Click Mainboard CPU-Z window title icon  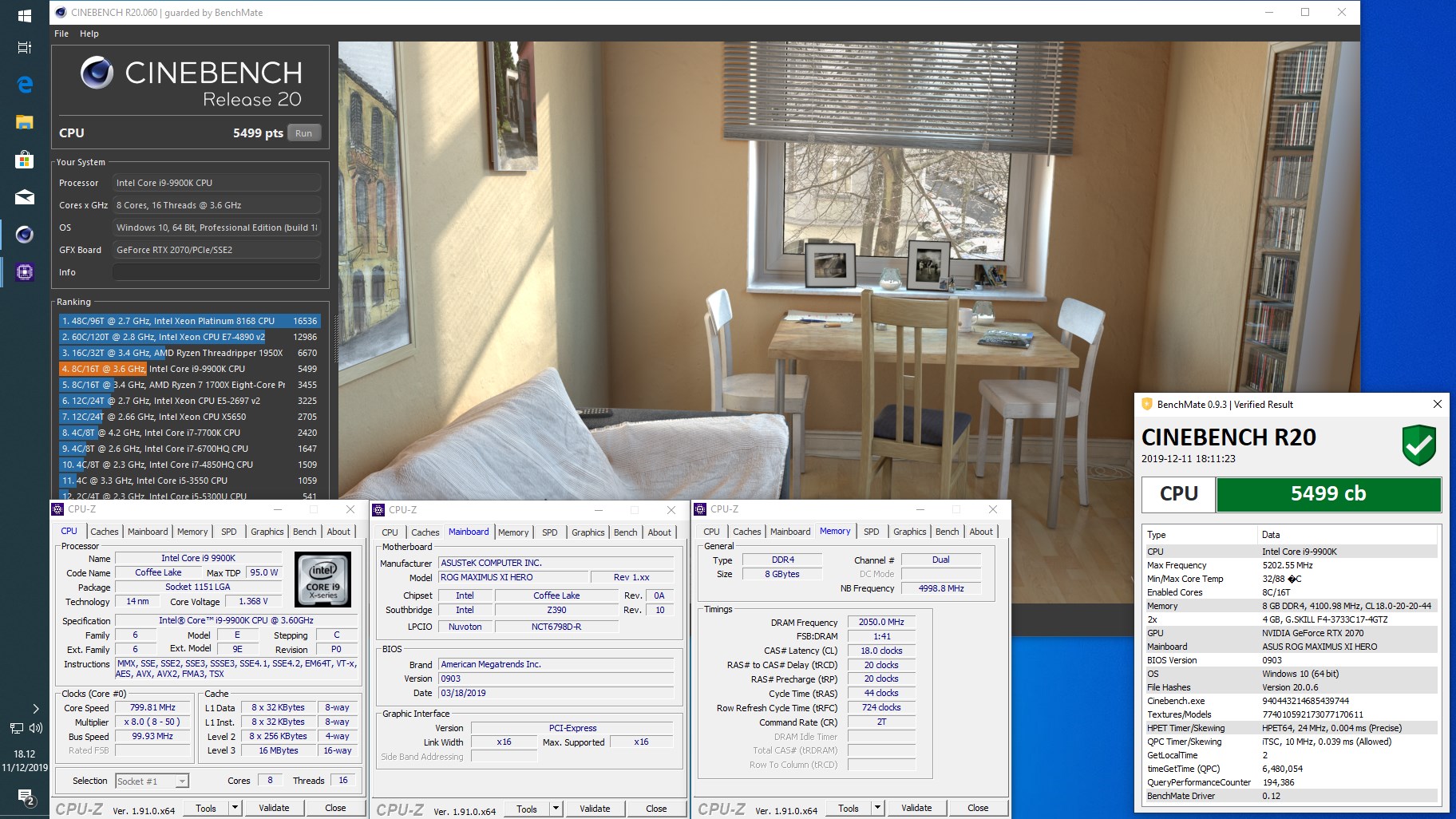pyautogui.click(x=378, y=510)
